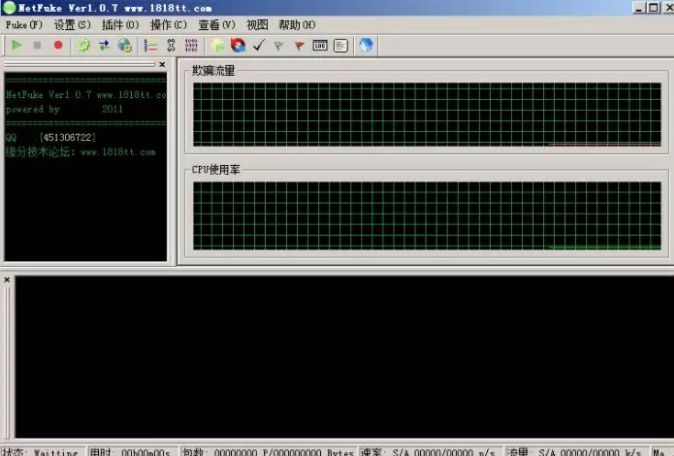Open the 帮助(H) menu

(x=297, y=25)
